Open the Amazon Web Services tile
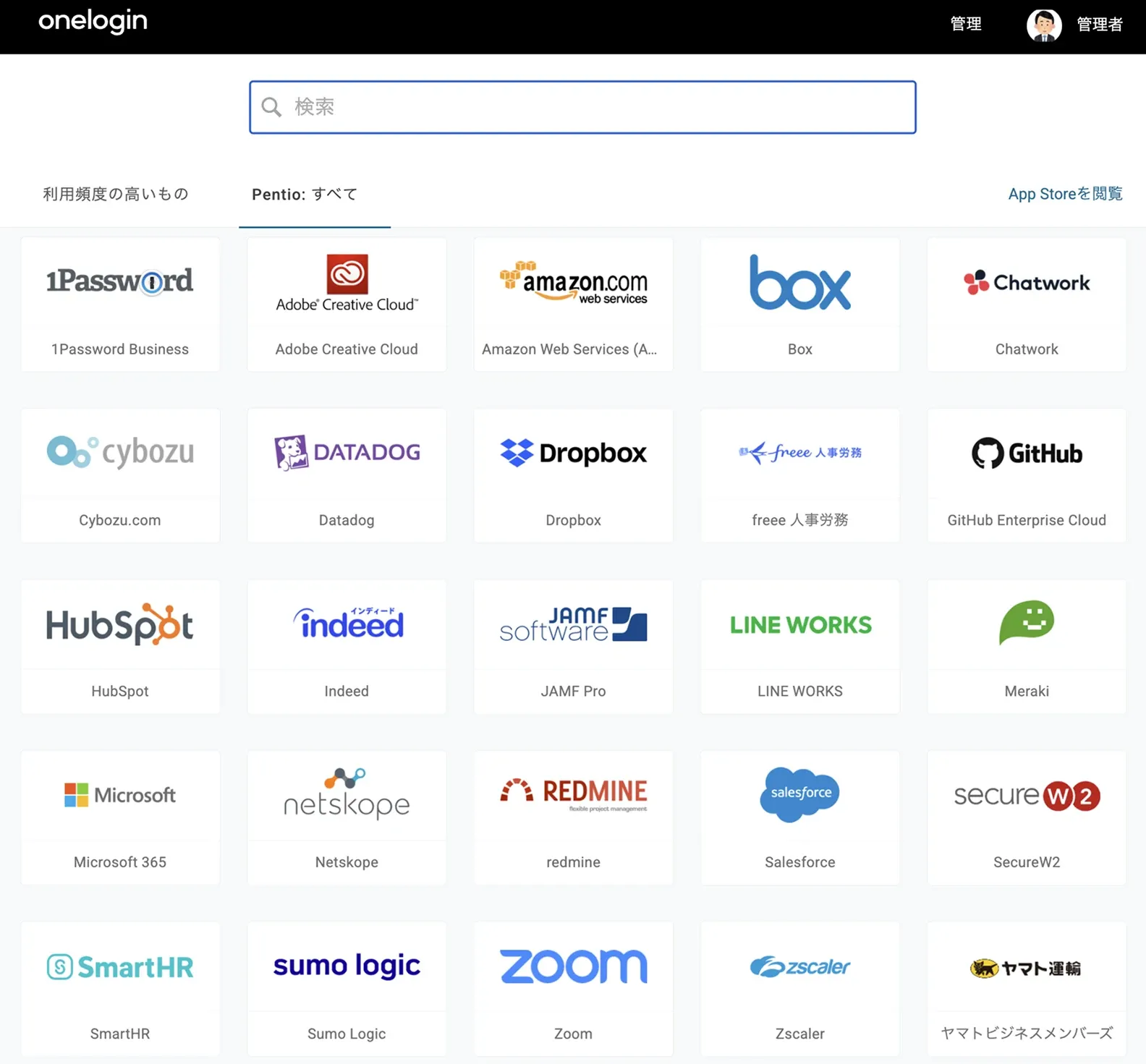The width and height of the screenshot is (1146, 1064). click(573, 305)
